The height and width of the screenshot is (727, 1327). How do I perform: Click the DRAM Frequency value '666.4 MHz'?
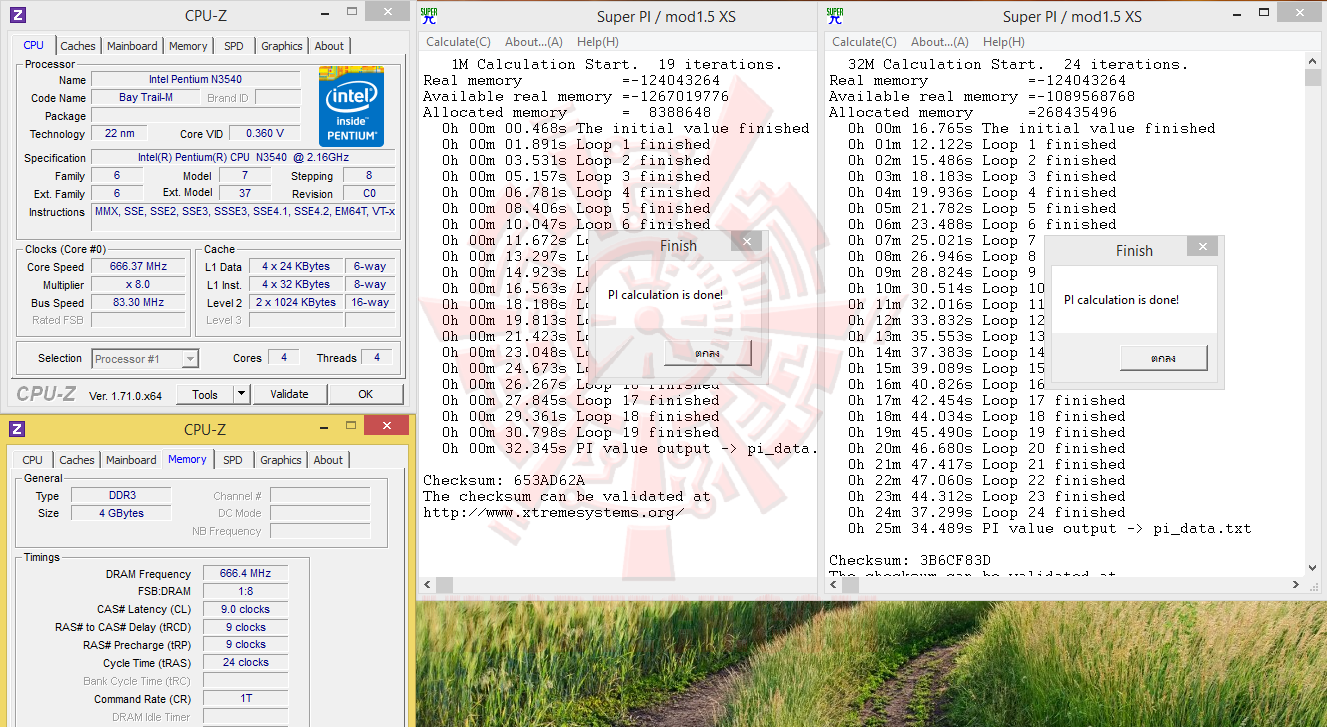[246, 574]
